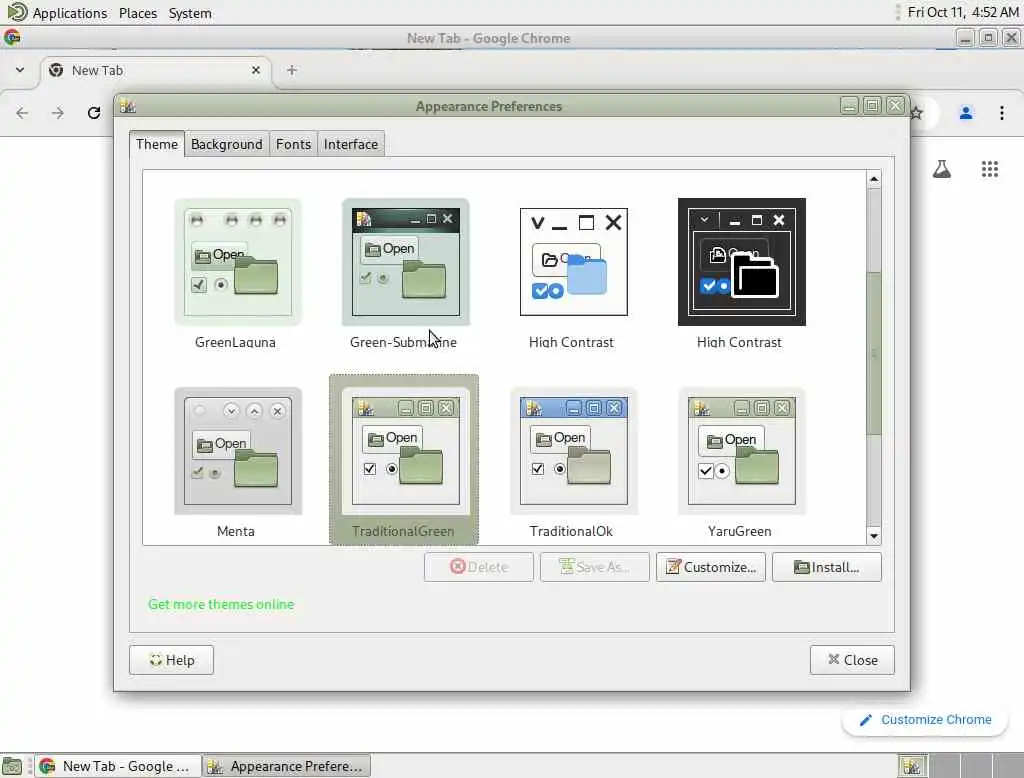1024x778 pixels.
Task: Select the TraditionalGreen theme thumbnail
Action: [x=406, y=451]
